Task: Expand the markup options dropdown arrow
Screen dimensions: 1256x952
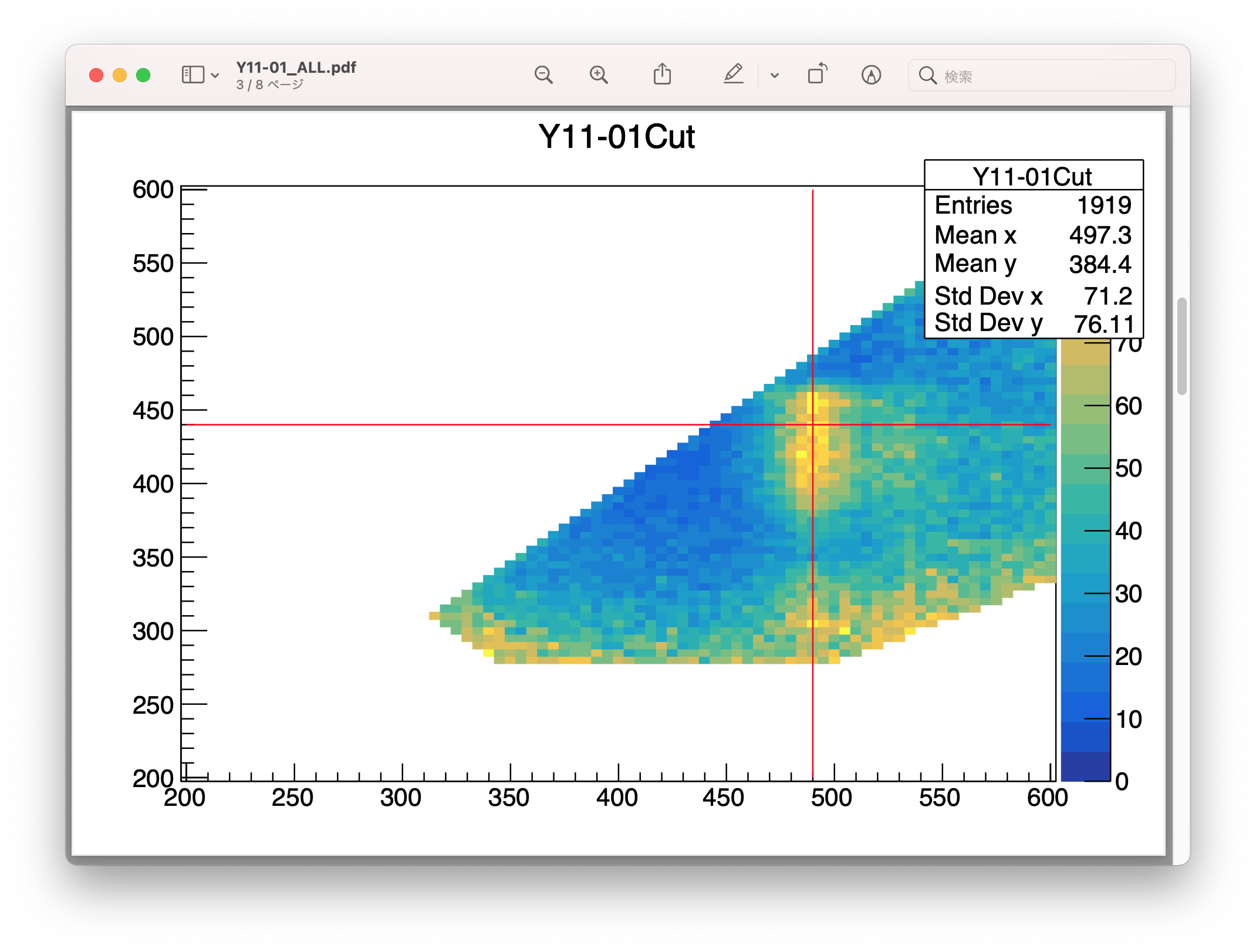Action: click(x=775, y=75)
